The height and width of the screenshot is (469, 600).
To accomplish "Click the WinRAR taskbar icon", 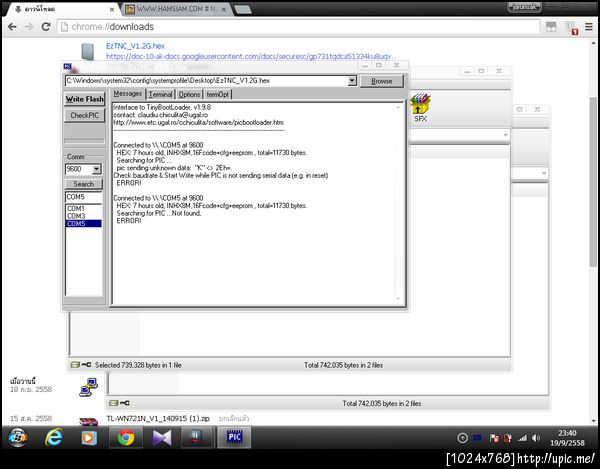I will pos(197,438).
